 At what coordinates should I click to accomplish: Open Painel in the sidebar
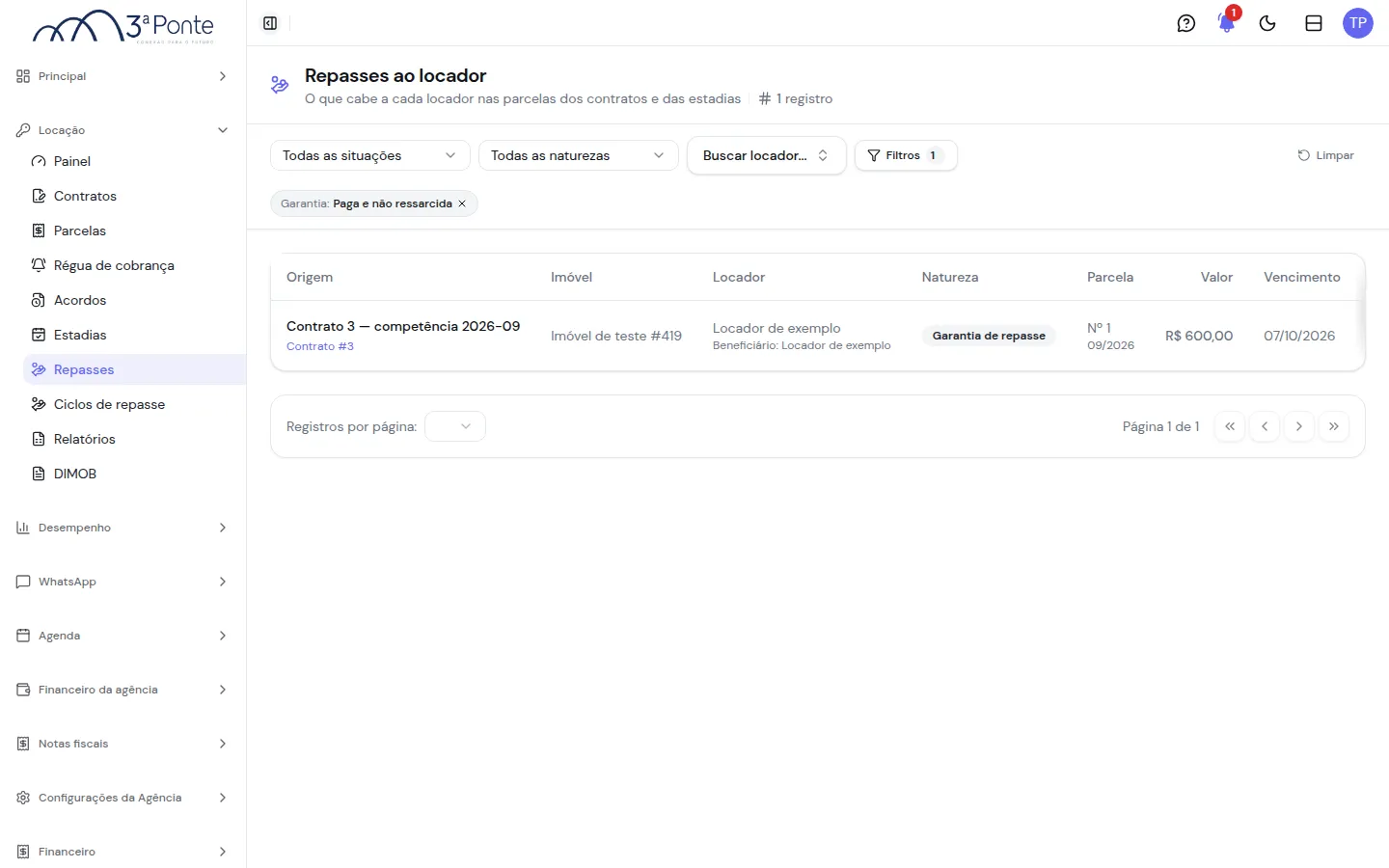tap(134, 161)
